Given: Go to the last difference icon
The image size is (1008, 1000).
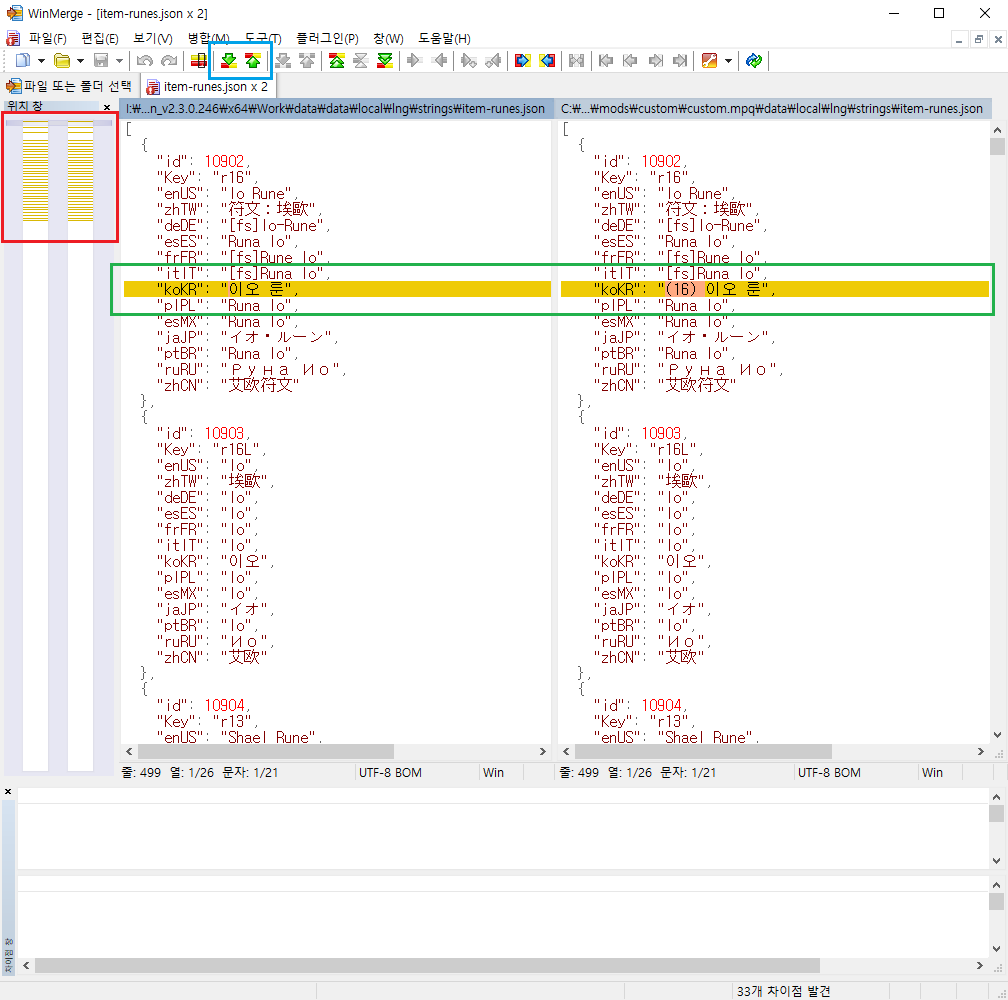Looking at the screenshot, I should (385, 60).
